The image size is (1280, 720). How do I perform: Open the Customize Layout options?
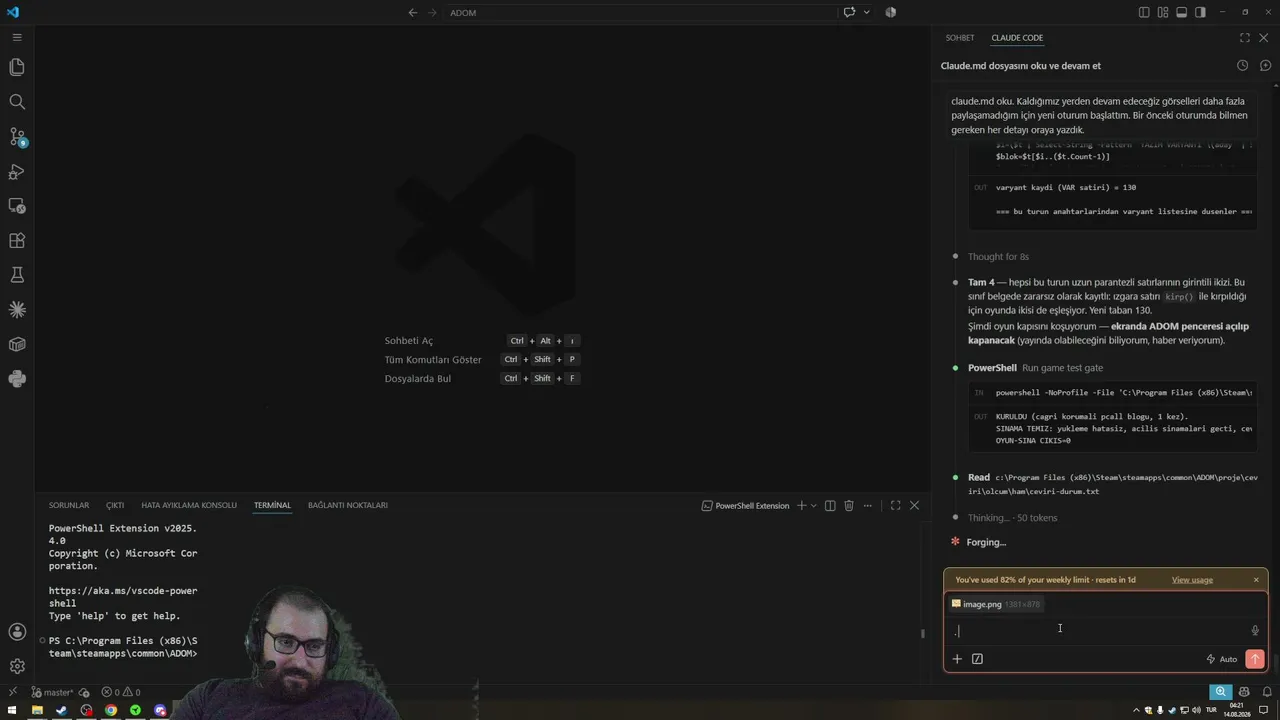coord(1163,13)
